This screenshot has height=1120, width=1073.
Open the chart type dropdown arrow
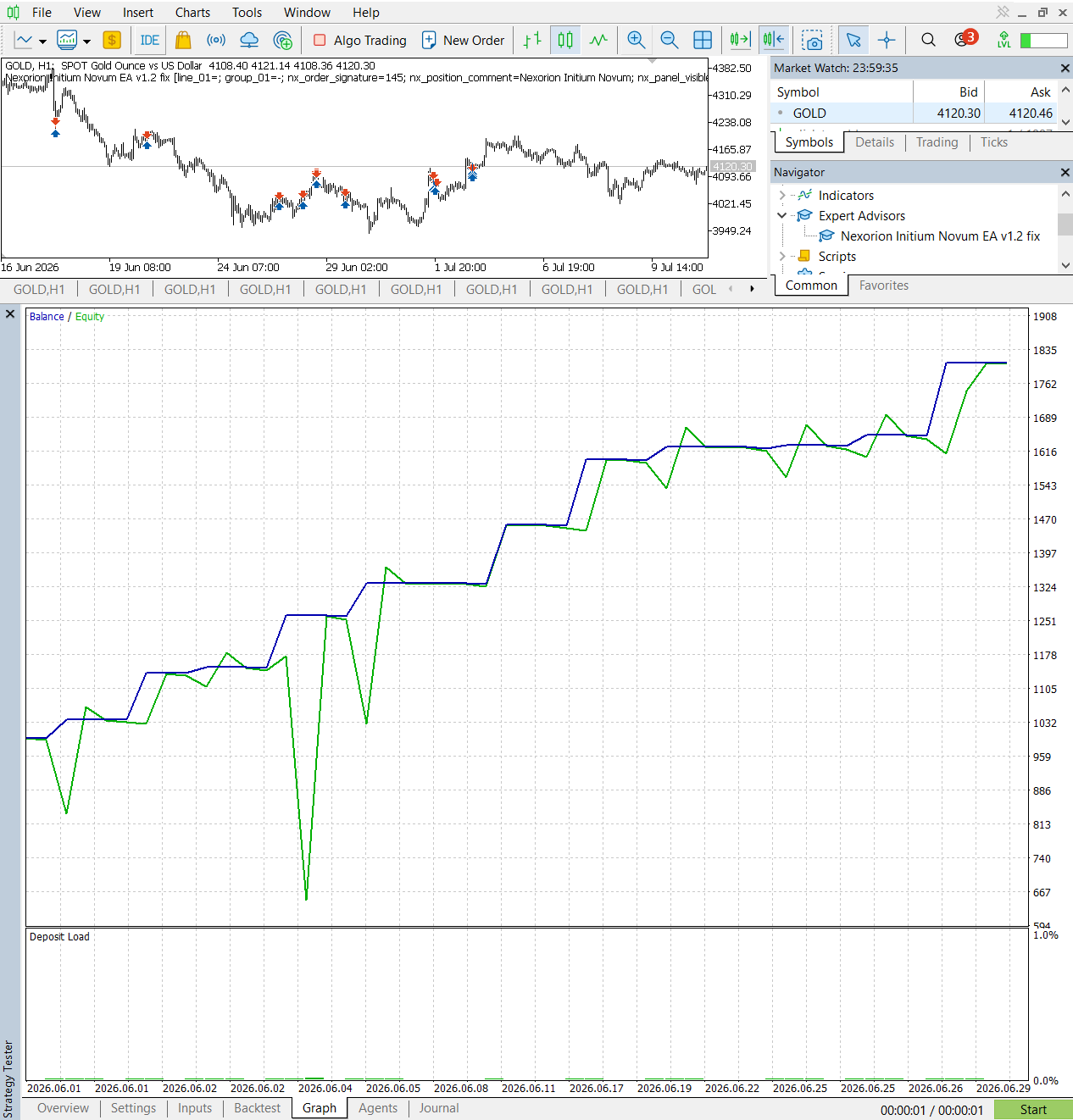click(x=42, y=41)
